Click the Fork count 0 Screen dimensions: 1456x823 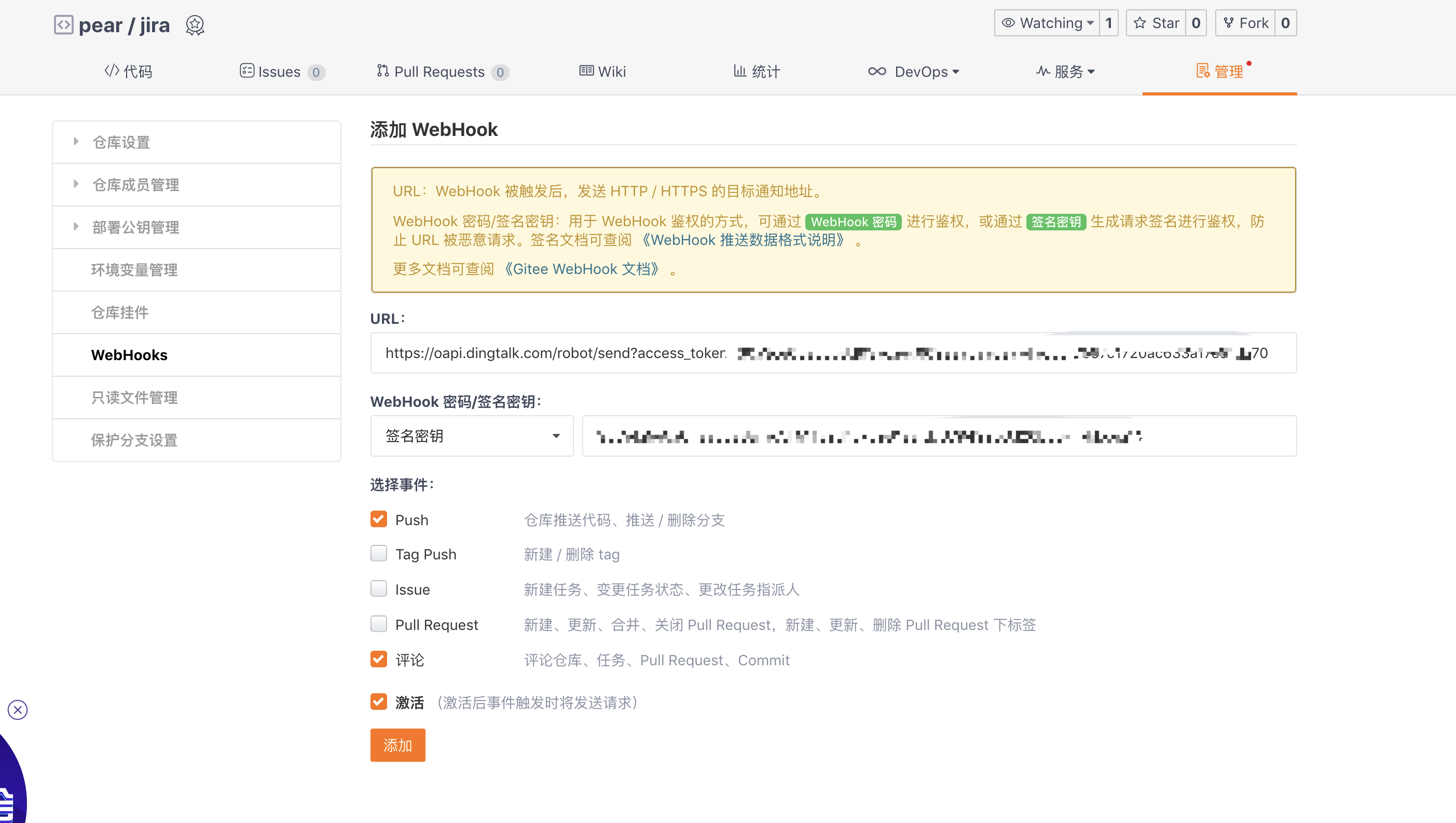(1285, 23)
